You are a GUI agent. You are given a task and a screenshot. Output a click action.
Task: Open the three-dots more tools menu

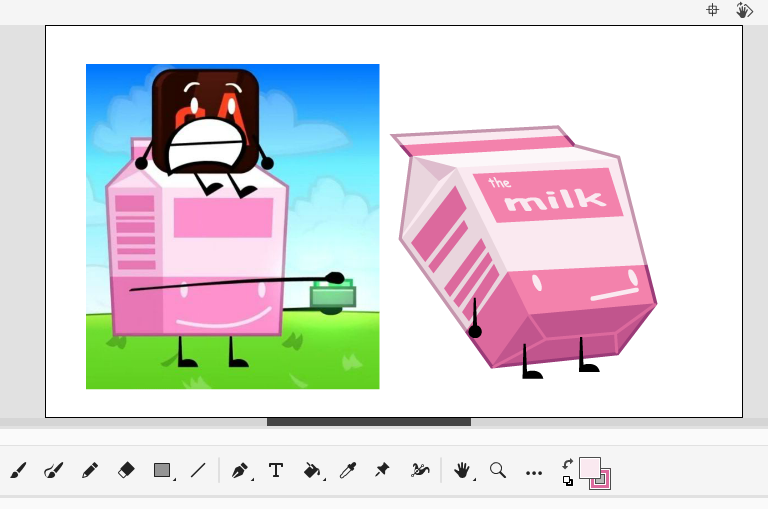[x=533, y=473]
